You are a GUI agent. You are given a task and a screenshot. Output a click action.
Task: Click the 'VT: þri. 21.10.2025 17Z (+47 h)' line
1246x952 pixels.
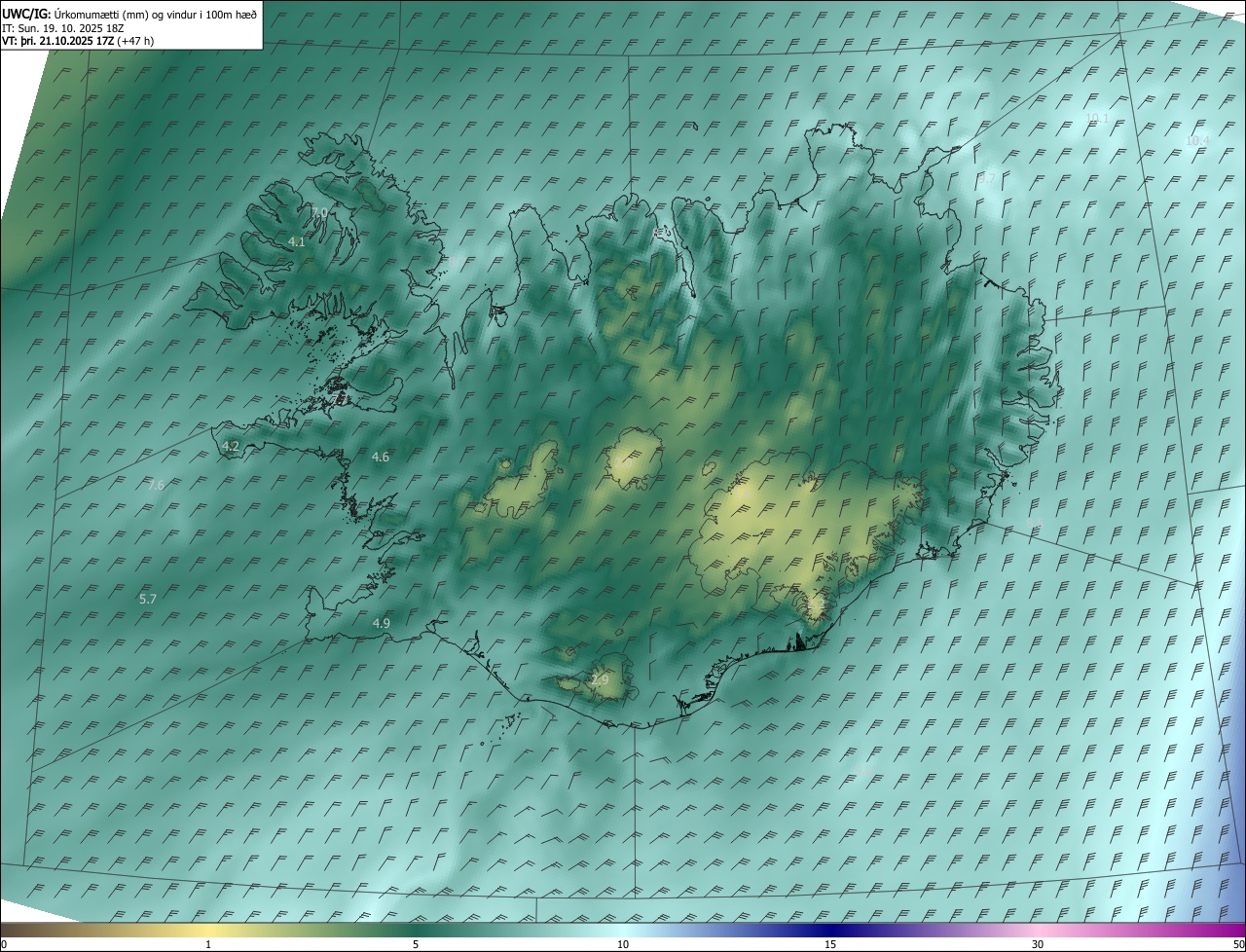click(78, 41)
